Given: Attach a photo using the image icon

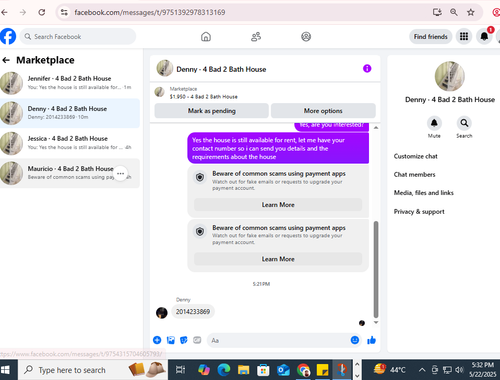Looking at the screenshot, I should (x=171, y=340).
